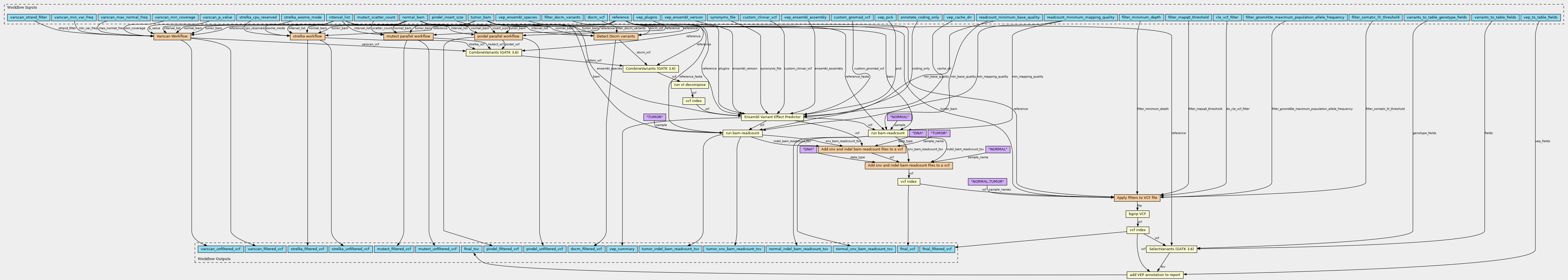Click the filter_docm_variants input node
Viewport: 1568px width, 280px height.
click(x=562, y=18)
